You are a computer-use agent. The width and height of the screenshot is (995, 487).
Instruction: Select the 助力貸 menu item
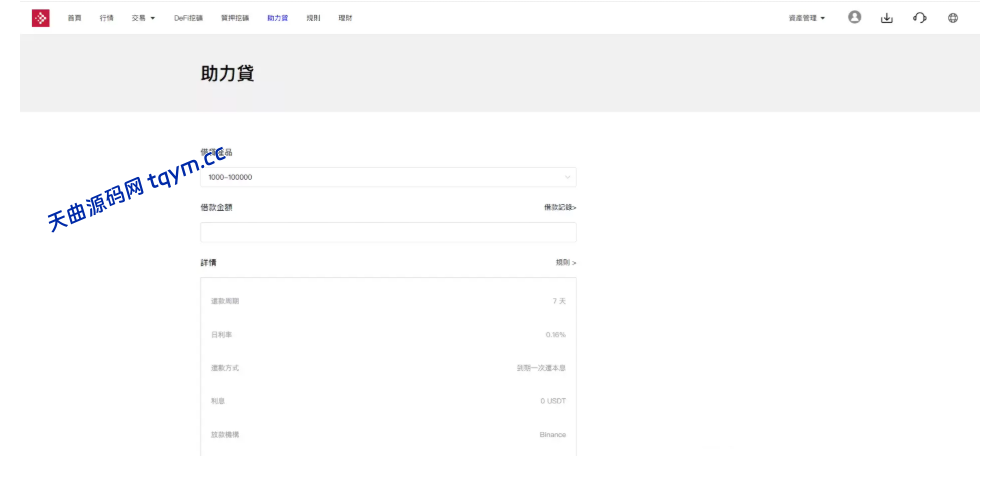click(277, 18)
